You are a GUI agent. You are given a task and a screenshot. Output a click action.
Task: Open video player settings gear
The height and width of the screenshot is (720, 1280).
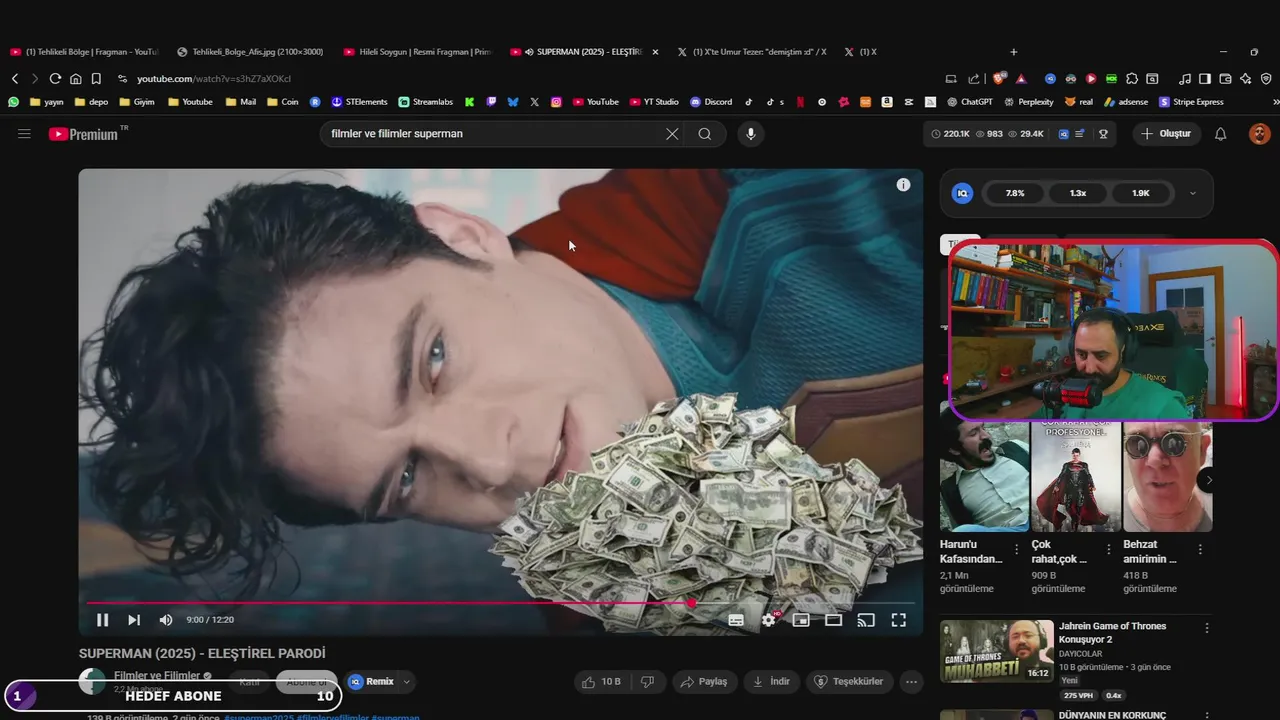pyautogui.click(x=768, y=620)
